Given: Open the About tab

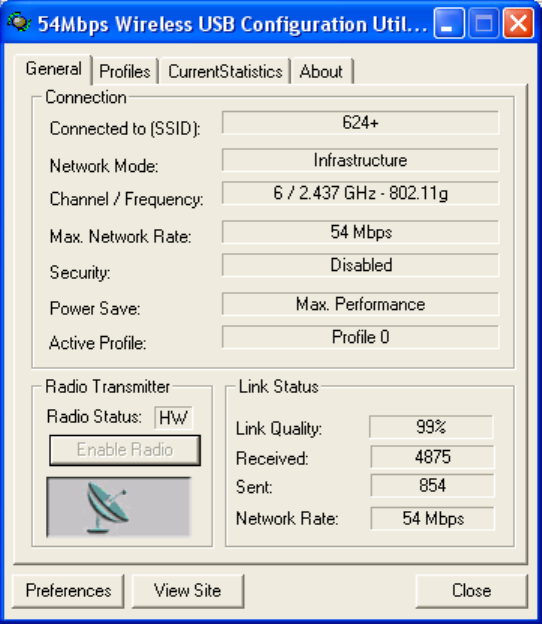Looking at the screenshot, I should [322, 72].
